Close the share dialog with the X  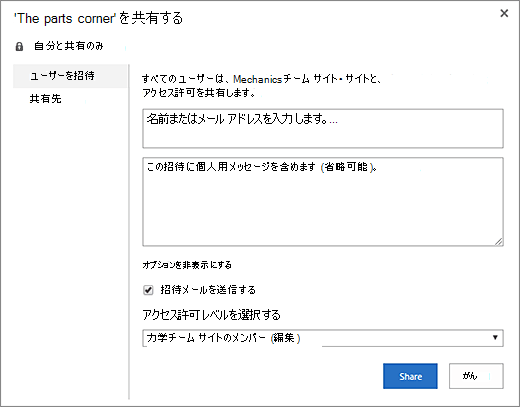(504, 13)
